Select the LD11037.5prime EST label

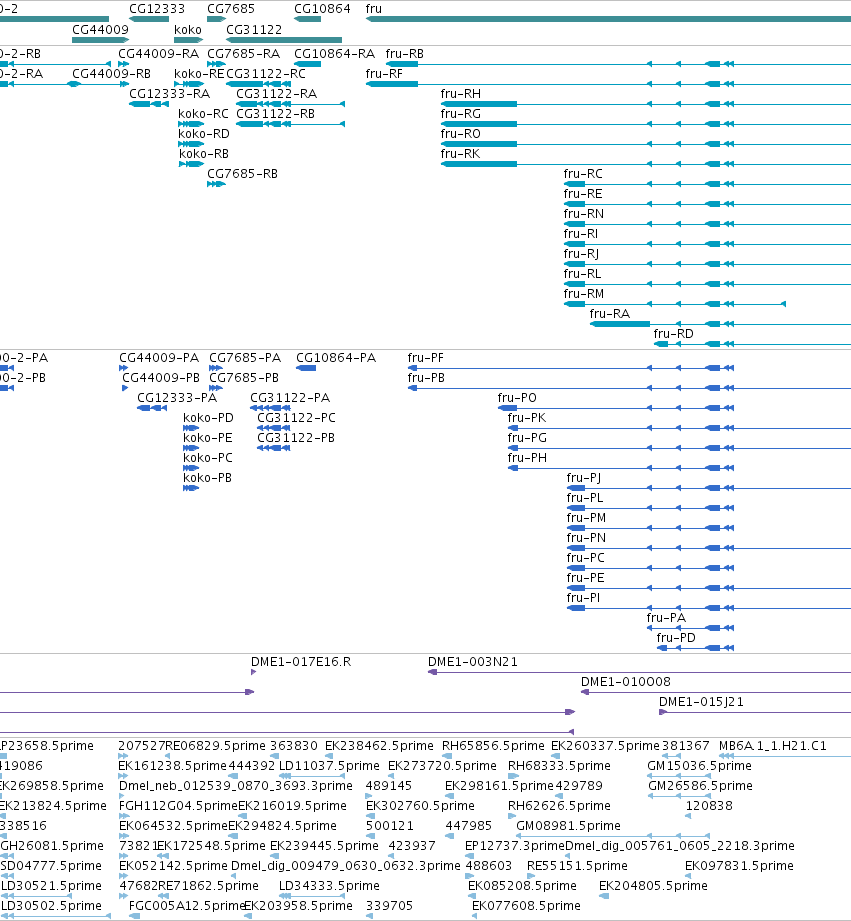[x=329, y=765]
